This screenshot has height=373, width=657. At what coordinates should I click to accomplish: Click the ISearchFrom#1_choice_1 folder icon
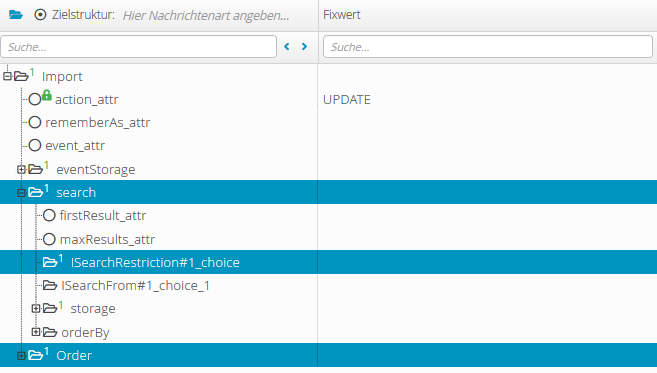50,286
